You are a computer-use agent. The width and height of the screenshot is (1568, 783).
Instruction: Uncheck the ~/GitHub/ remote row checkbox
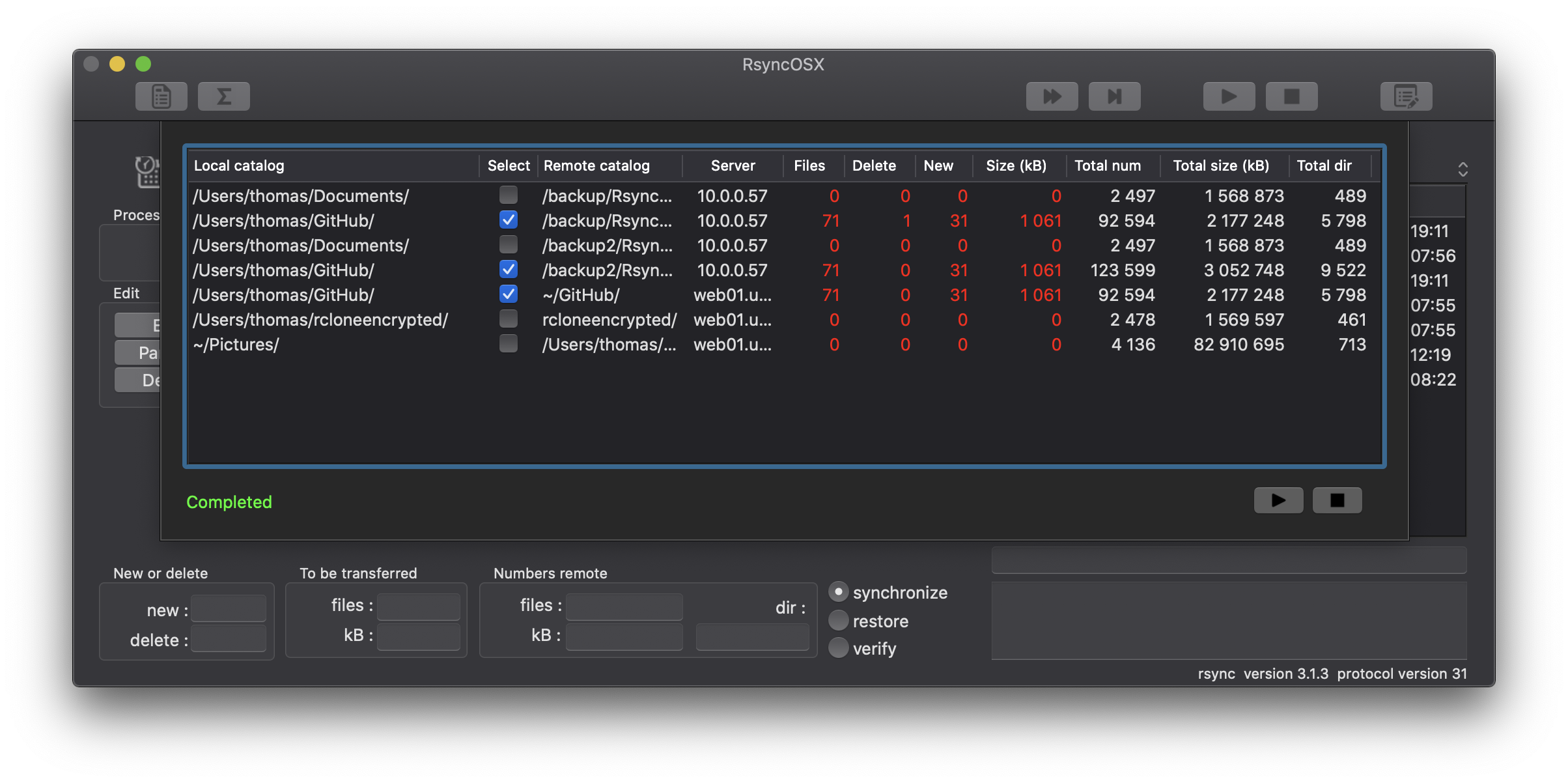pyautogui.click(x=508, y=294)
